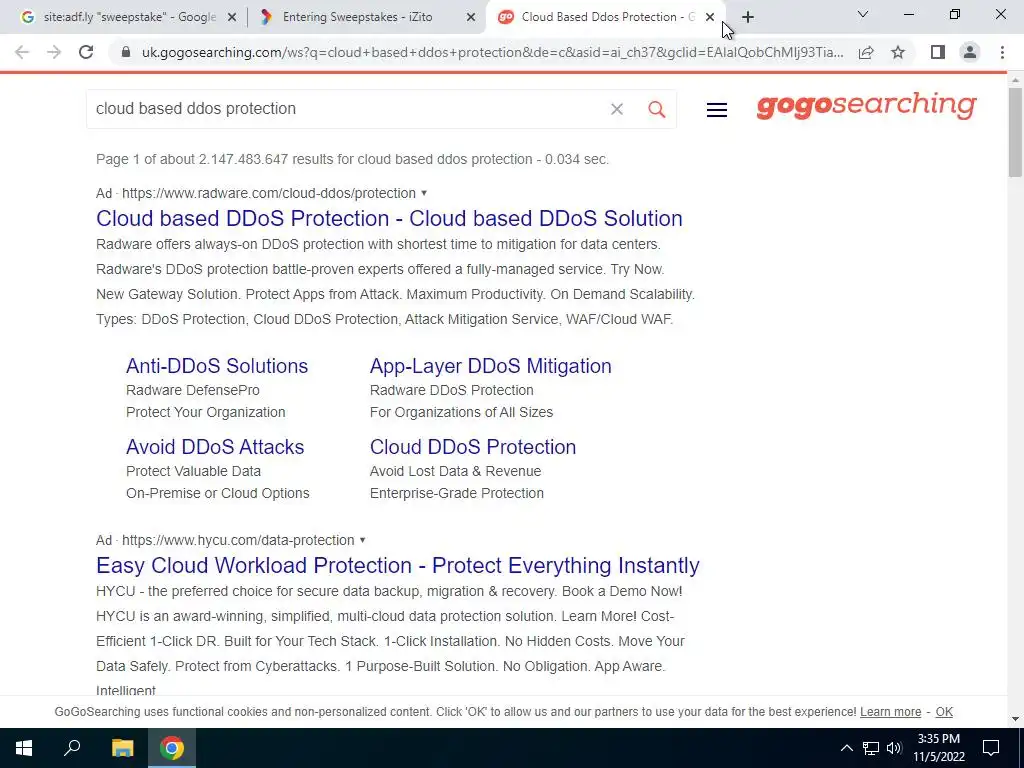Click the Enterprise-Grade Protection text

pyautogui.click(x=456, y=493)
